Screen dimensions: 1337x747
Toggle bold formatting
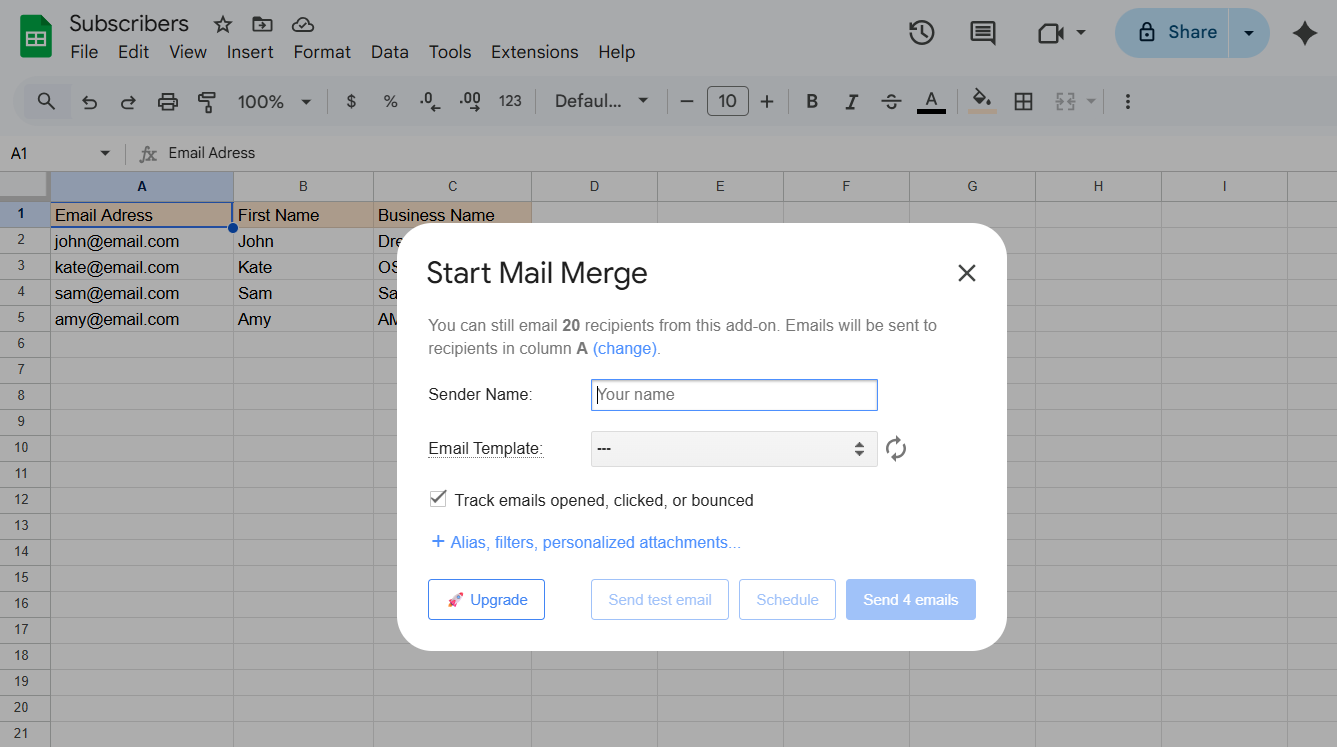click(812, 101)
